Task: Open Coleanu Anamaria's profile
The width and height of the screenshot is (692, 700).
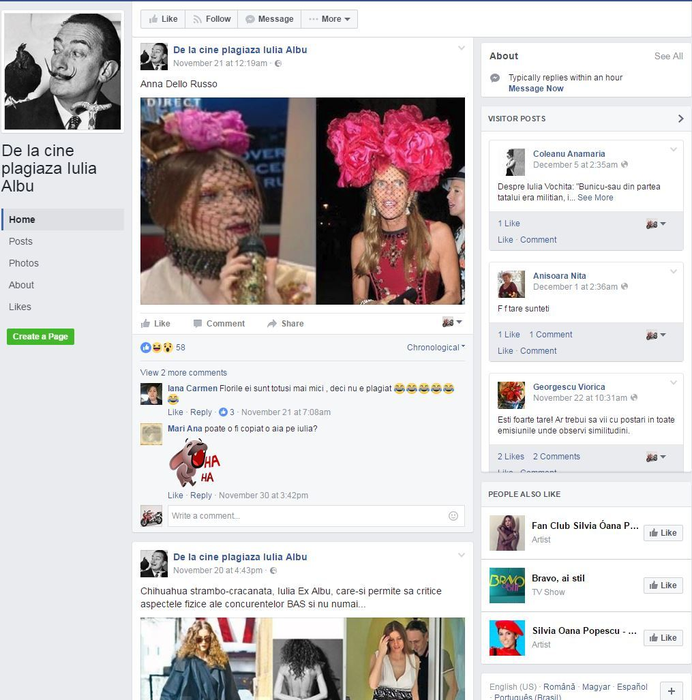Action: (569, 154)
